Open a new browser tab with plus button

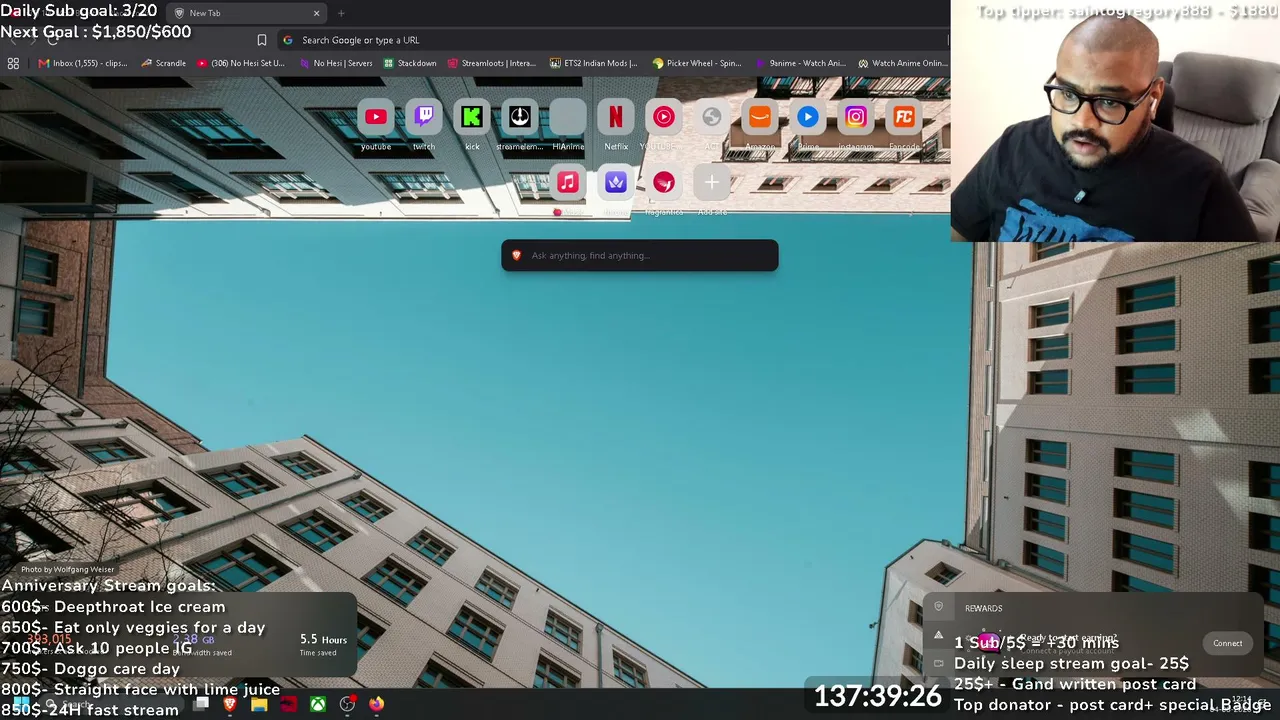[341, 13]
